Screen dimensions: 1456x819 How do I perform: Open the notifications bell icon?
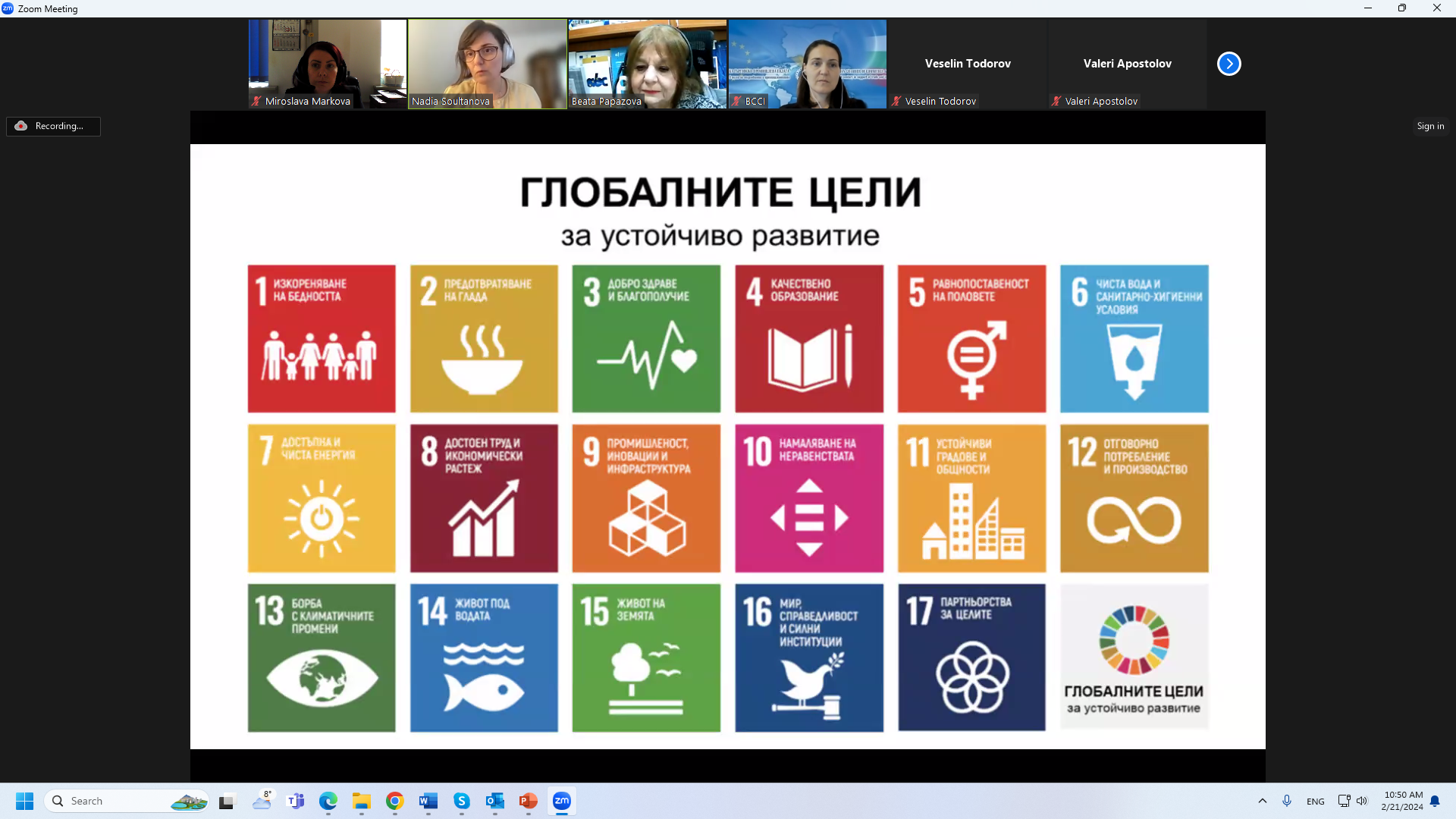(1435, 801)
